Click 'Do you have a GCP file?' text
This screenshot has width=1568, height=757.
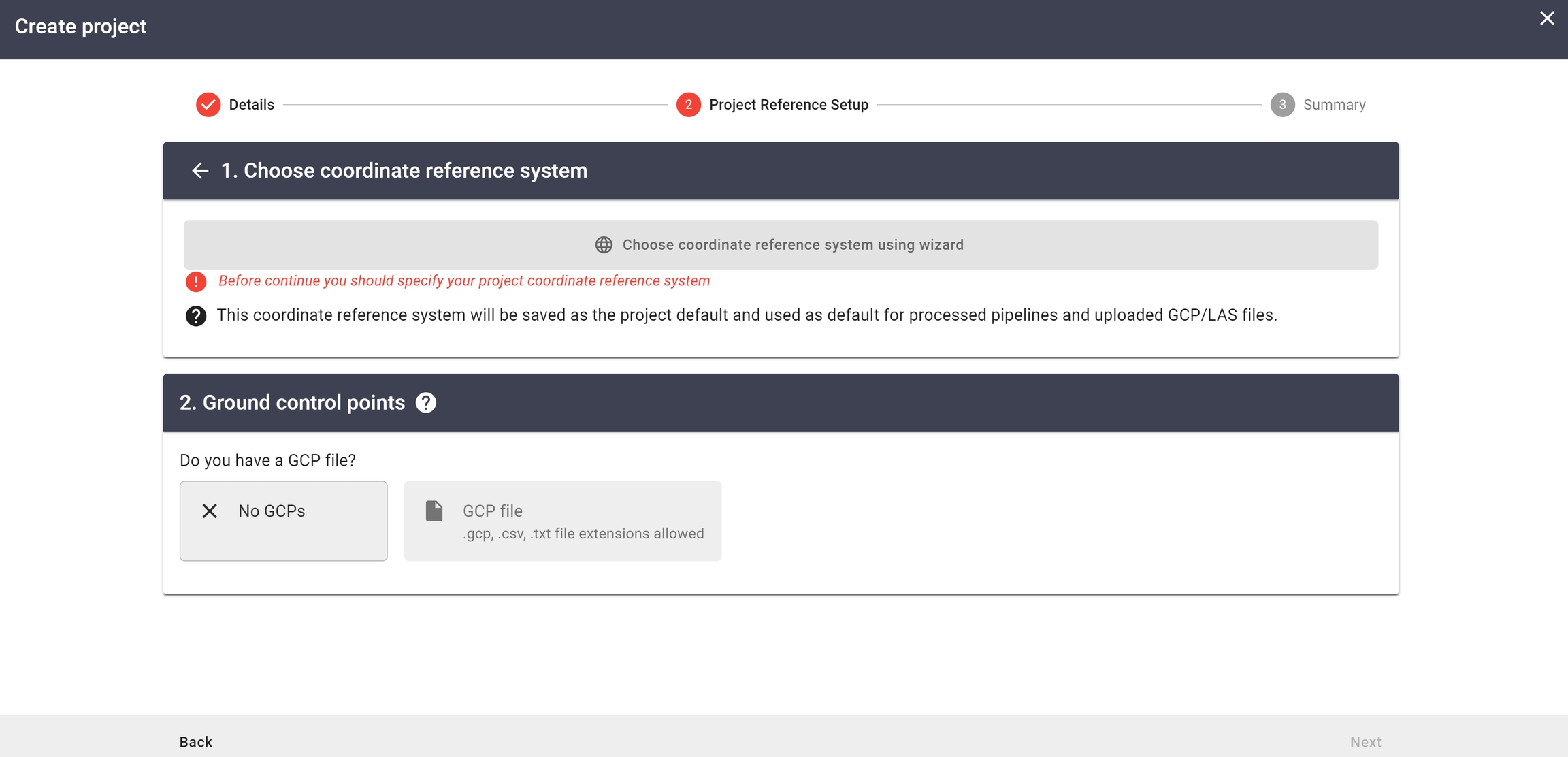tap(267, 461)
